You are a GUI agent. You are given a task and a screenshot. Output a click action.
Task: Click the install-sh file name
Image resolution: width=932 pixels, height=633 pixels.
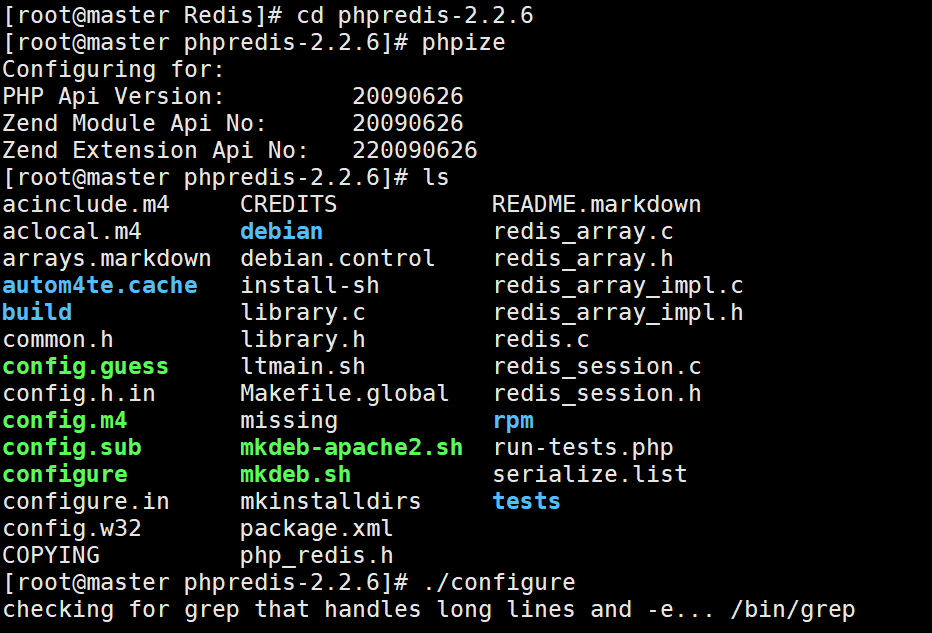point(309,285)
